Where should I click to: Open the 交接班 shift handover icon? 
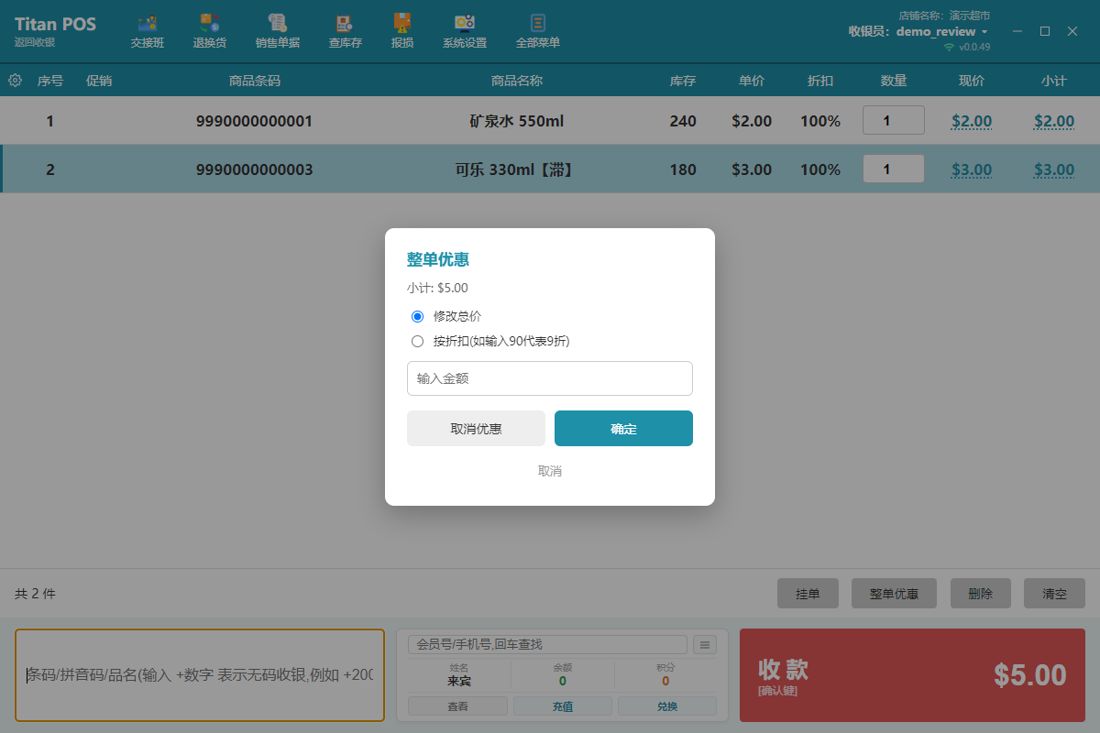pos(147,32)
